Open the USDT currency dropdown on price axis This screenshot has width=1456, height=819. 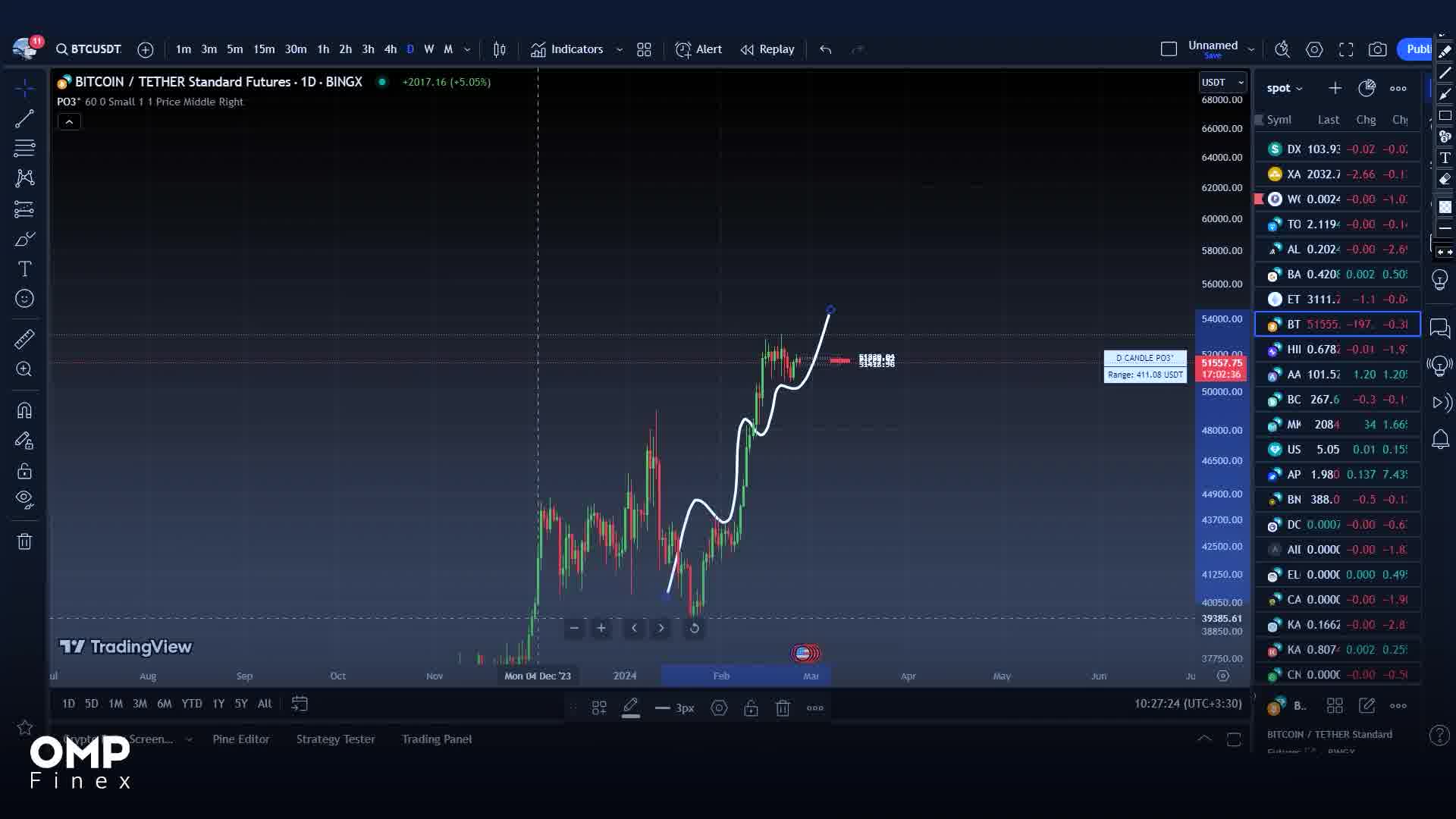[1222, 82]
